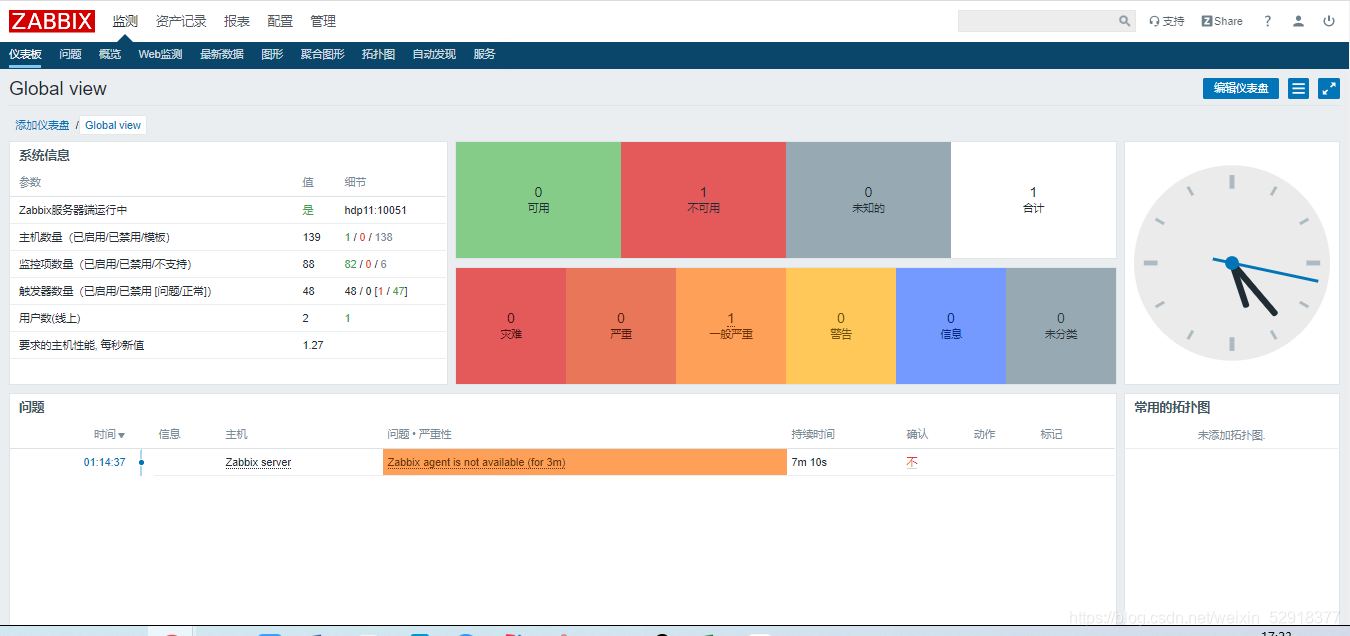Open the dashboard actions menu icon
Viewport: 1350px width, 636px height.
(x=1298, y=89)
